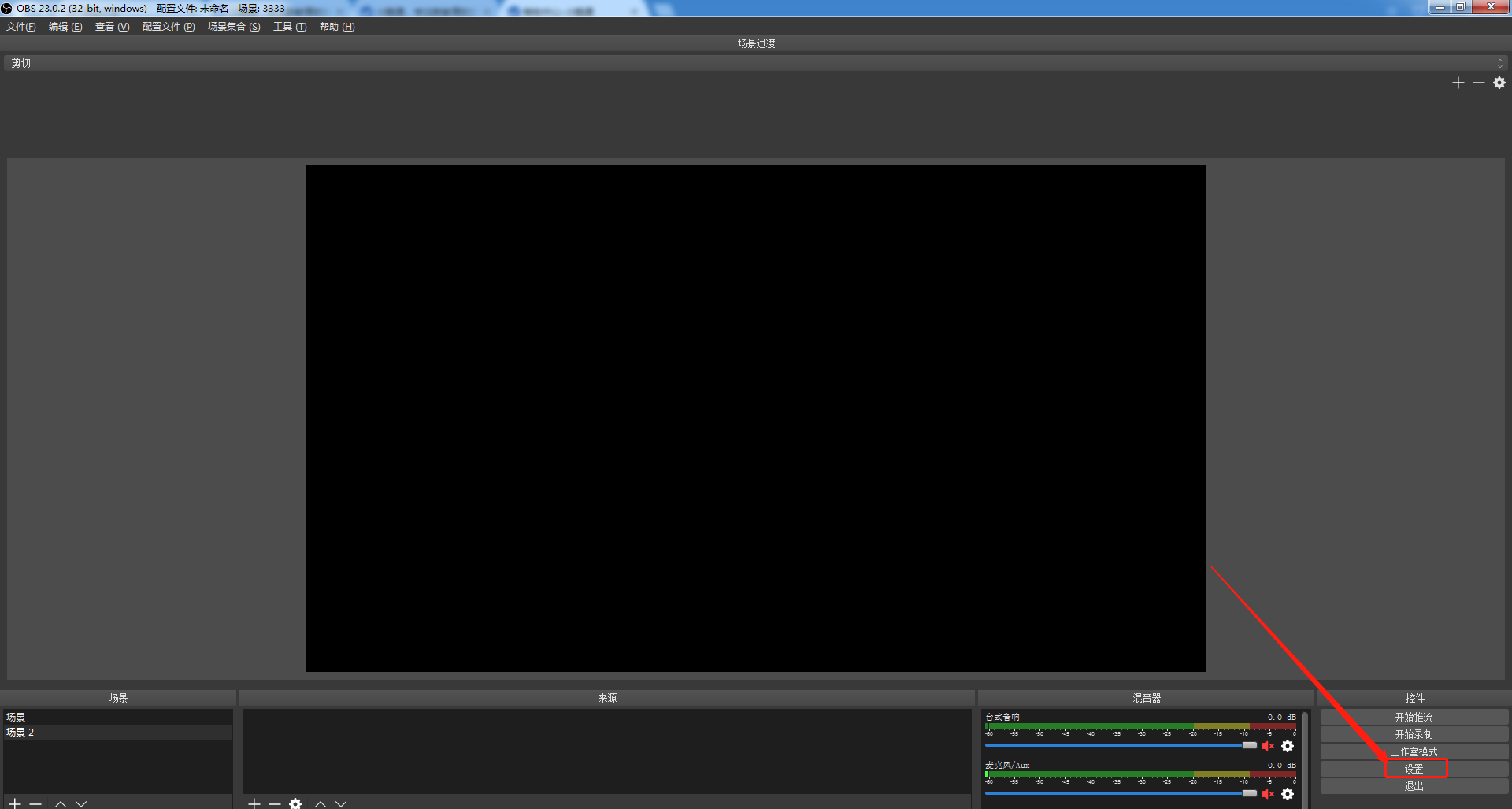Viewport: 1512px width, 809px height.
Task: Click the 设置 settings button
Action: [x=1414, y=769]
